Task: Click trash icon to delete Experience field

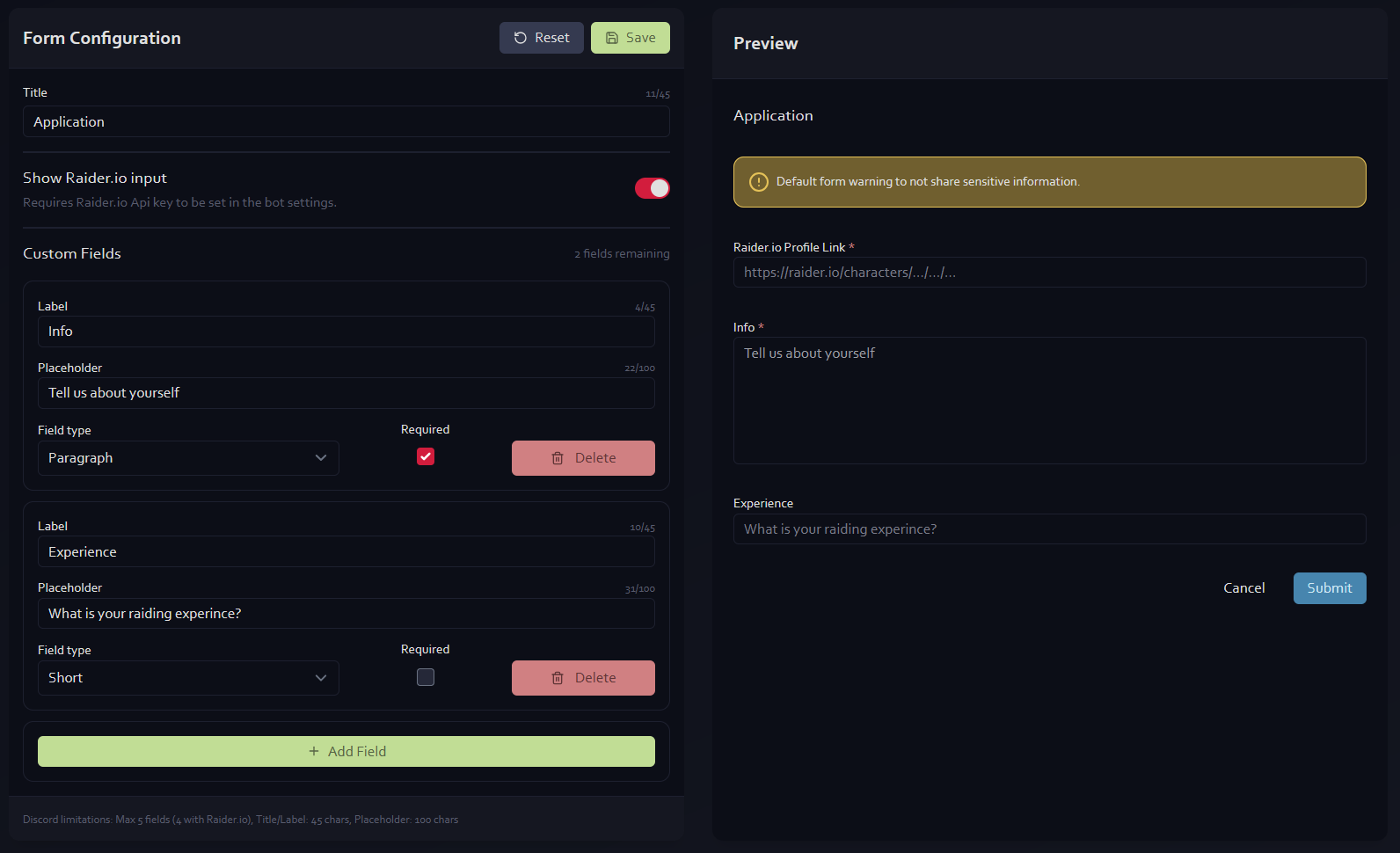Action: pyautogui.click(x=558, y=678)
